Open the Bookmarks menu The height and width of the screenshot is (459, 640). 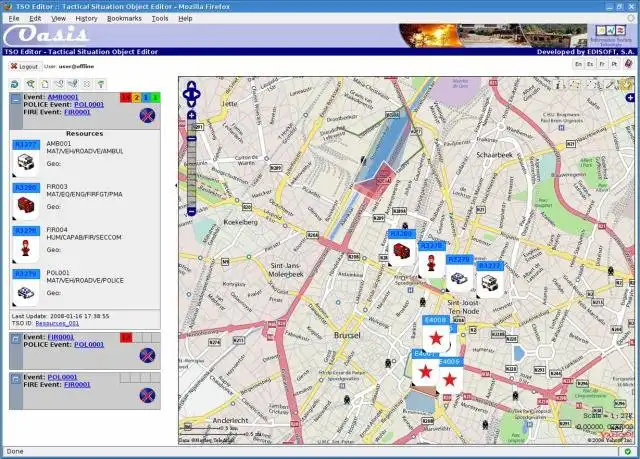[124, 18]
